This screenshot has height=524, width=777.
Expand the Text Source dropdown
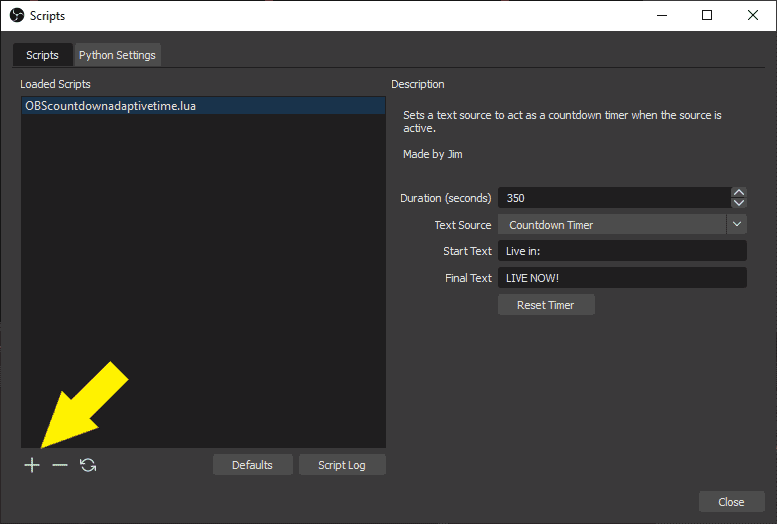click(737, 225)
